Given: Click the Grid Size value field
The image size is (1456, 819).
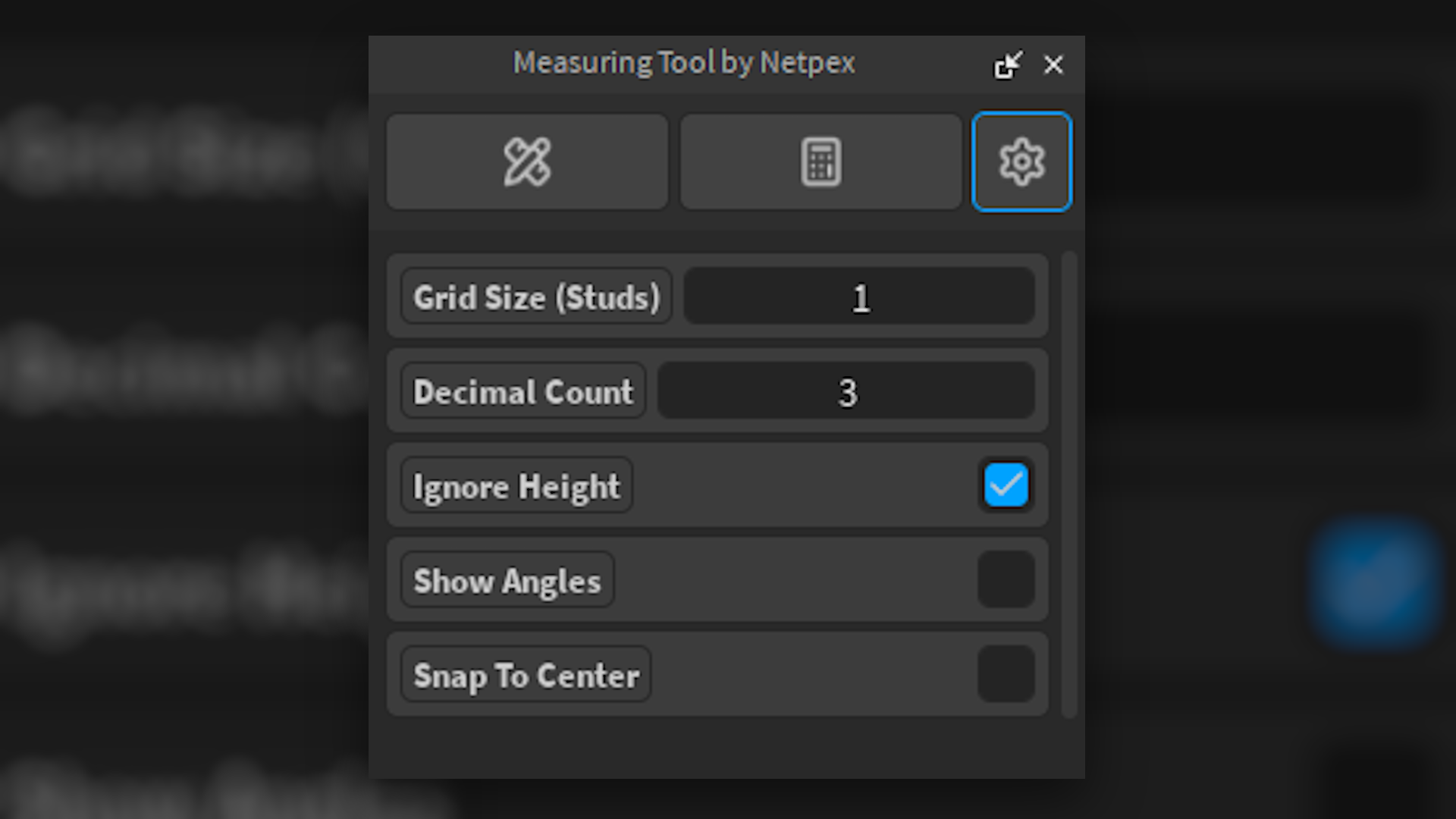Looking at the screenshot, I should tap(859, 297).
